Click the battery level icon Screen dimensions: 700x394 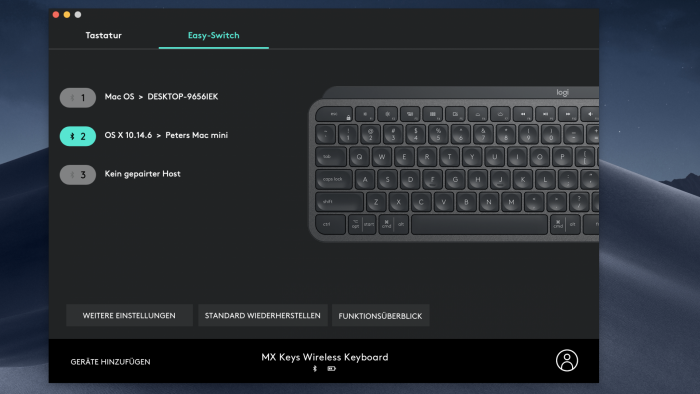[x=331, y=369]
